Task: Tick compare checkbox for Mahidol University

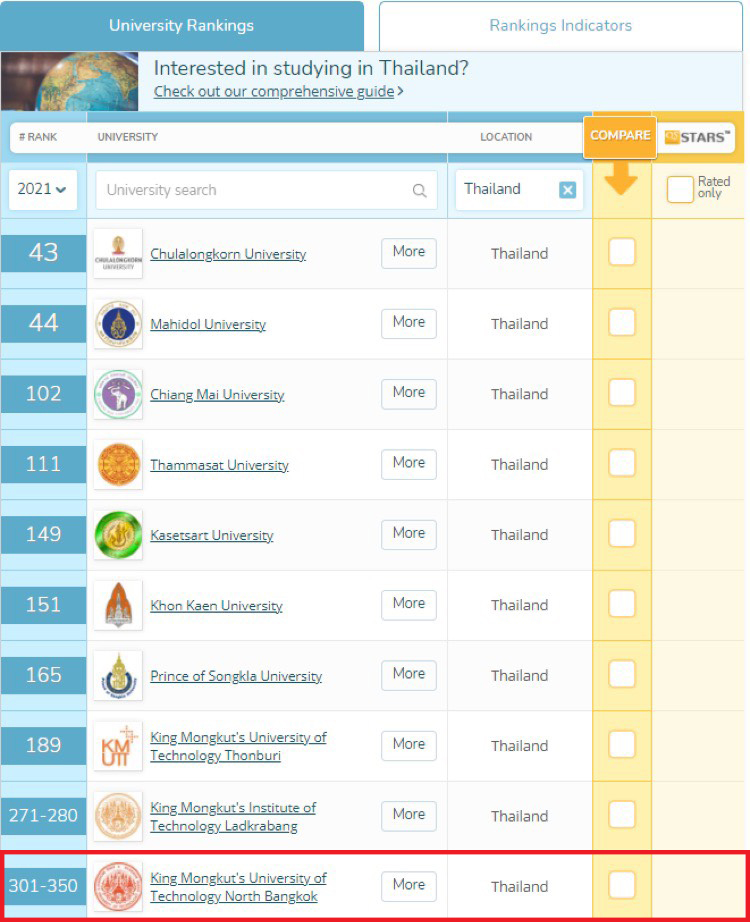Action: [x=622, y=322]
